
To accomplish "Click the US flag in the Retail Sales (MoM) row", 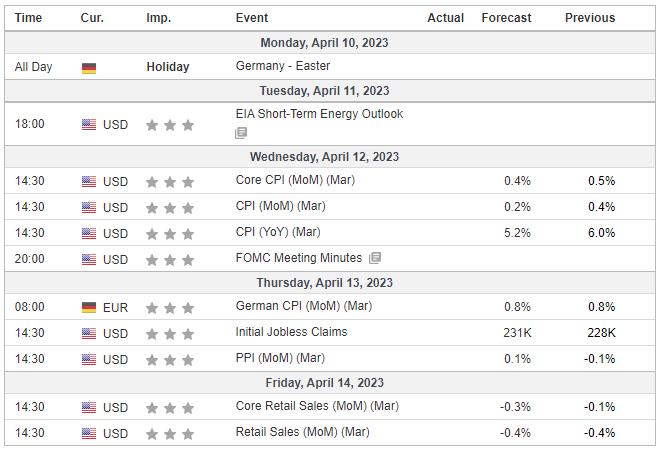I will pyautogui.click(x=89, y=433).
